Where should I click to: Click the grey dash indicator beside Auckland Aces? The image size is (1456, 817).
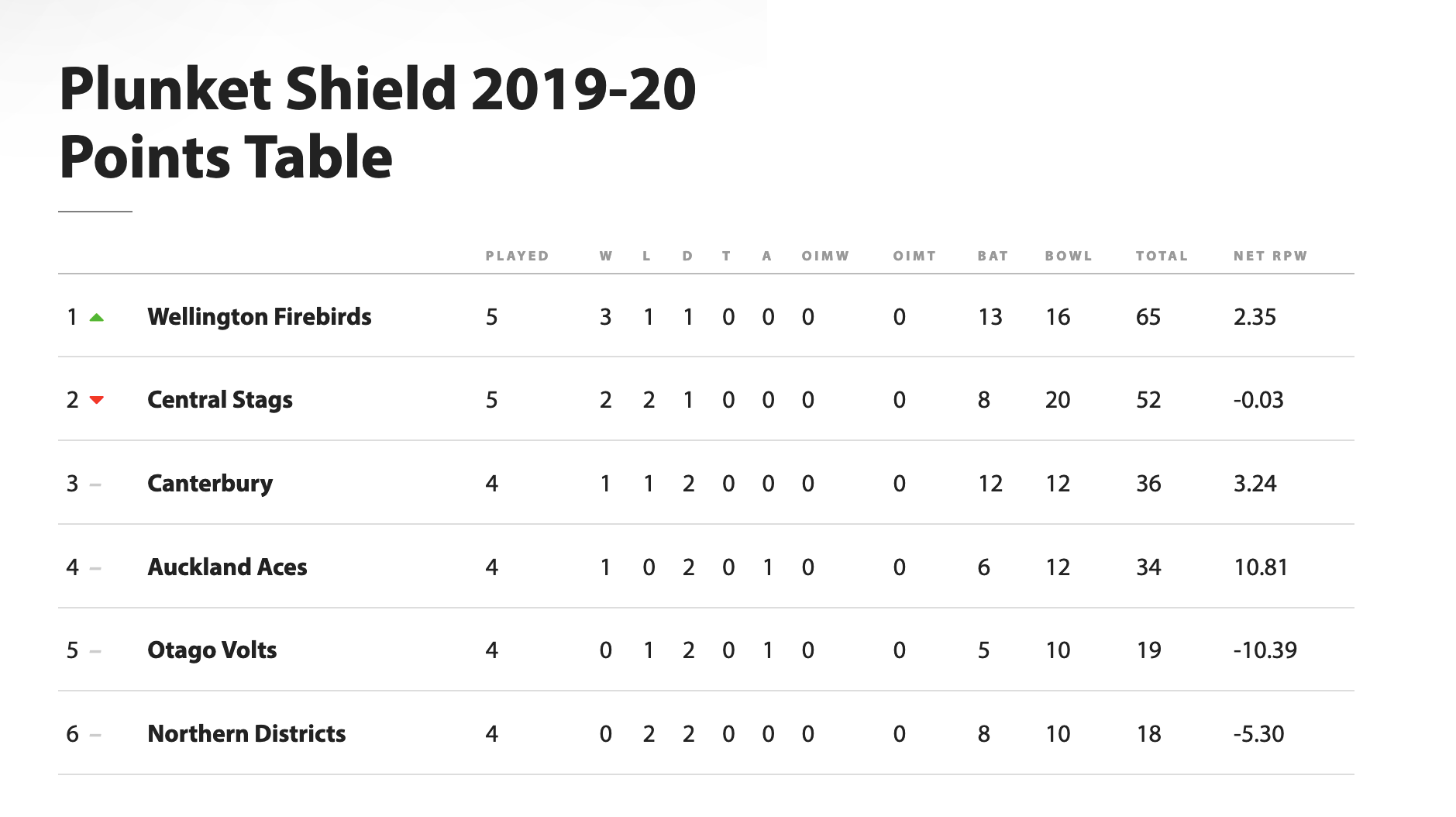pyautogui.click(x=95, y=568)
